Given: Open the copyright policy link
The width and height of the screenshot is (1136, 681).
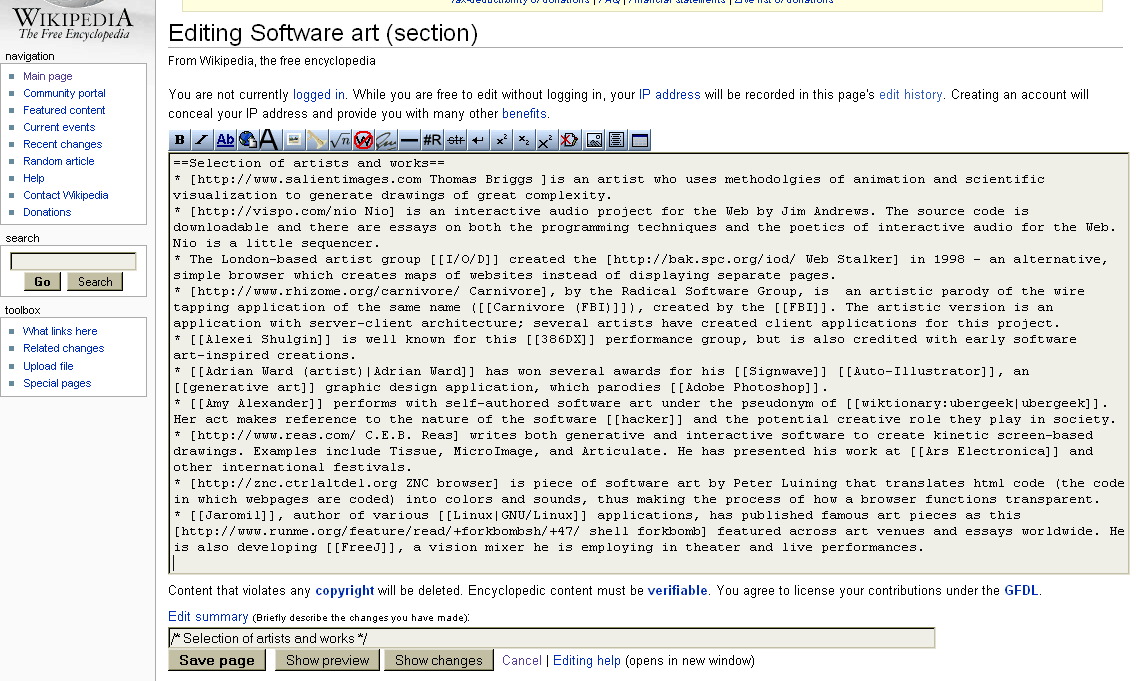Looking at the screenshot, I should 345,590.
